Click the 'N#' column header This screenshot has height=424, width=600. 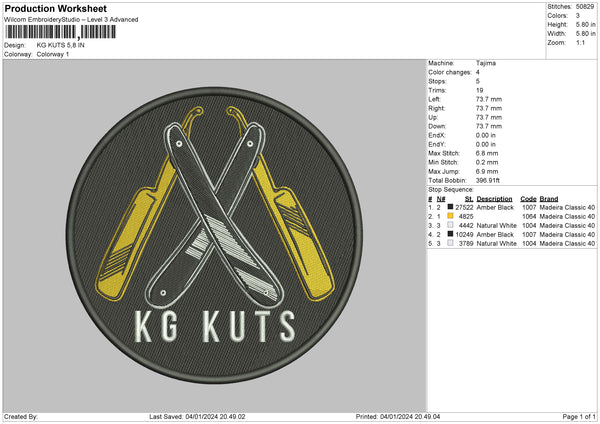441,199
